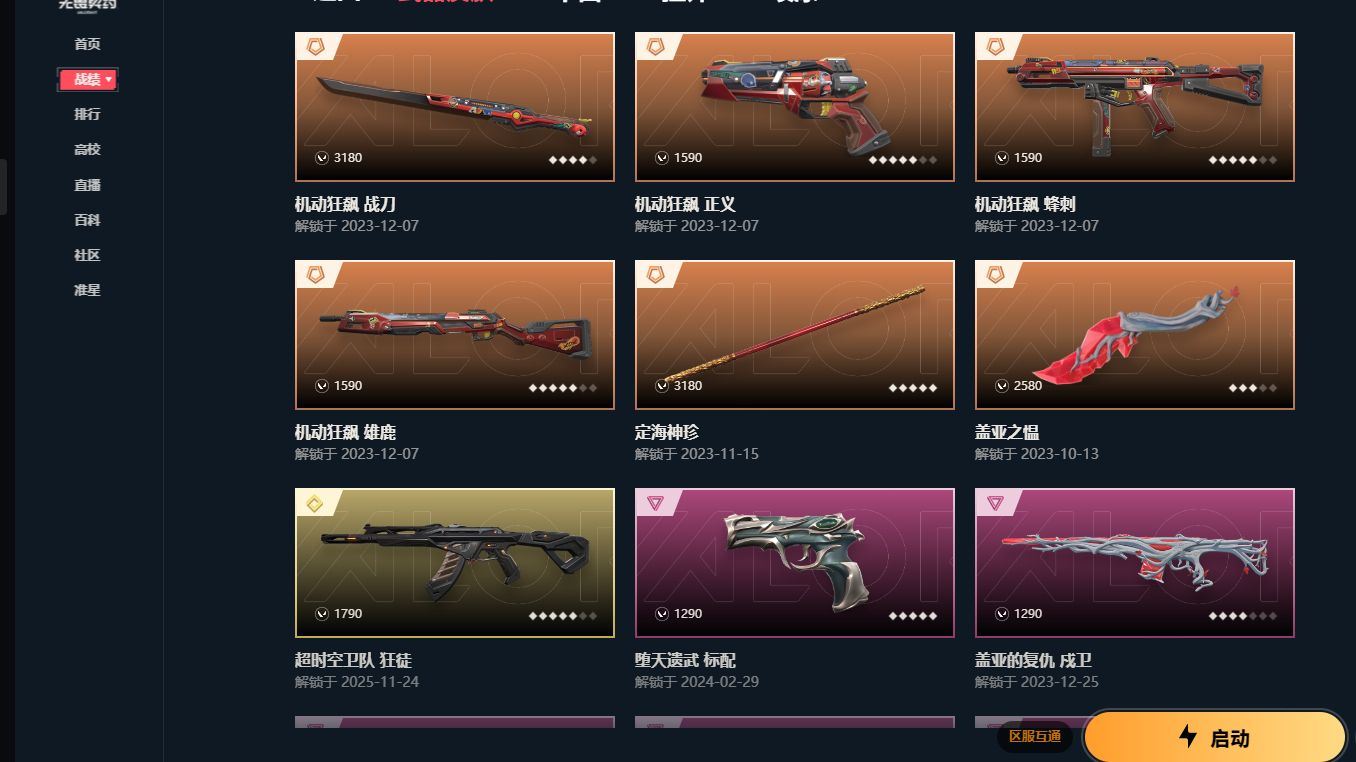
Task: Click the 社区 sidebar link
Action: [87, 255]
